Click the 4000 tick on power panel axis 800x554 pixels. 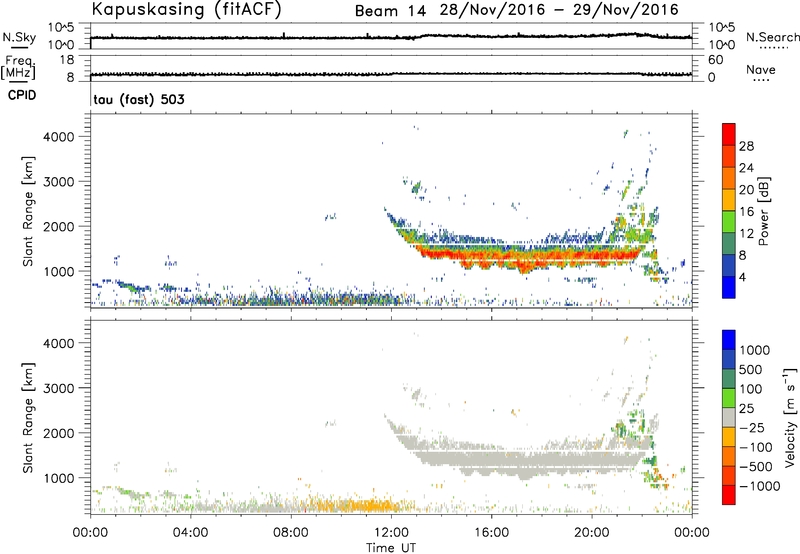(59, 137)
